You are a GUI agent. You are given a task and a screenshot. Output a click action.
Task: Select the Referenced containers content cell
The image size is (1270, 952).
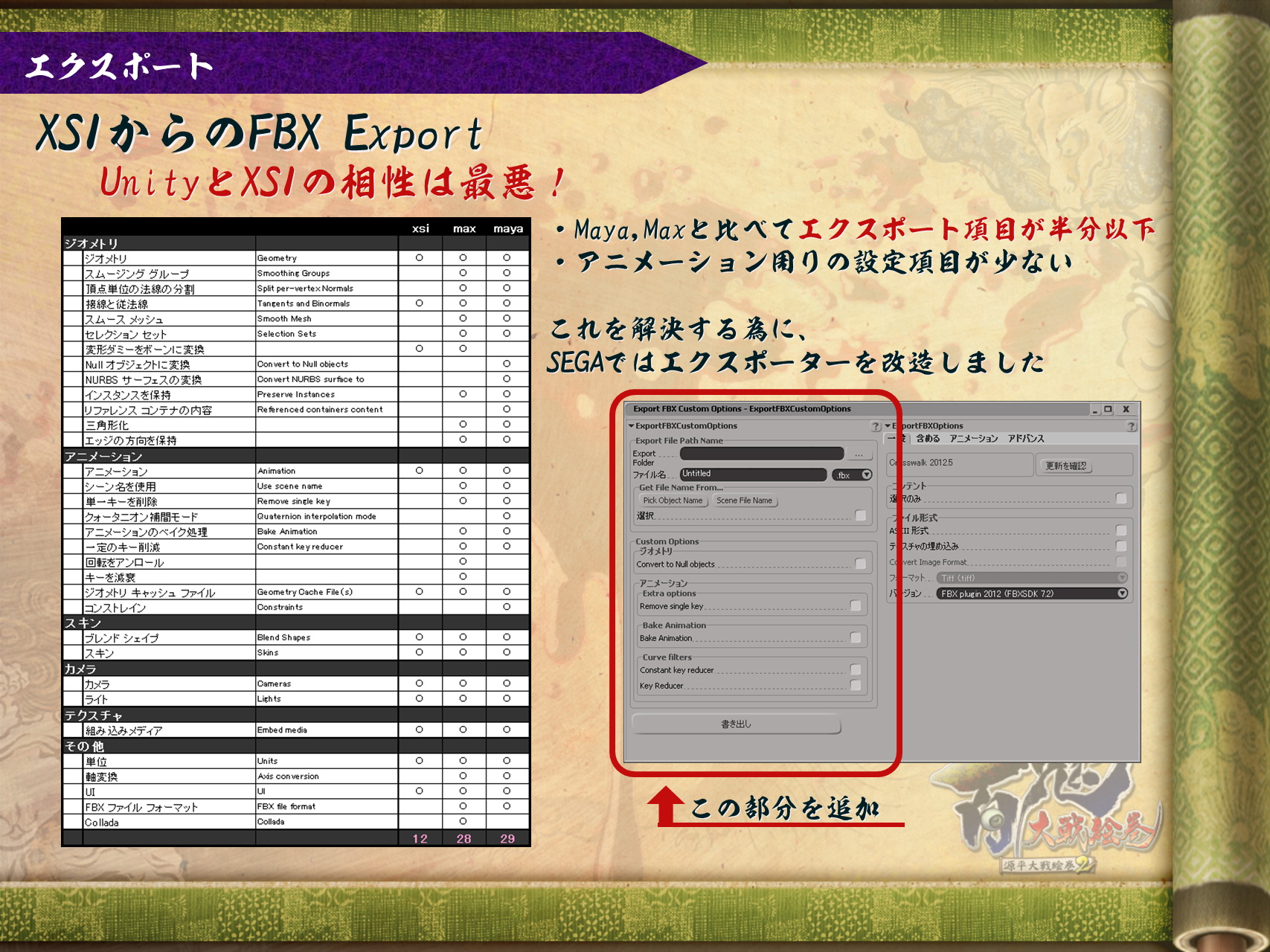pos(327,410)
